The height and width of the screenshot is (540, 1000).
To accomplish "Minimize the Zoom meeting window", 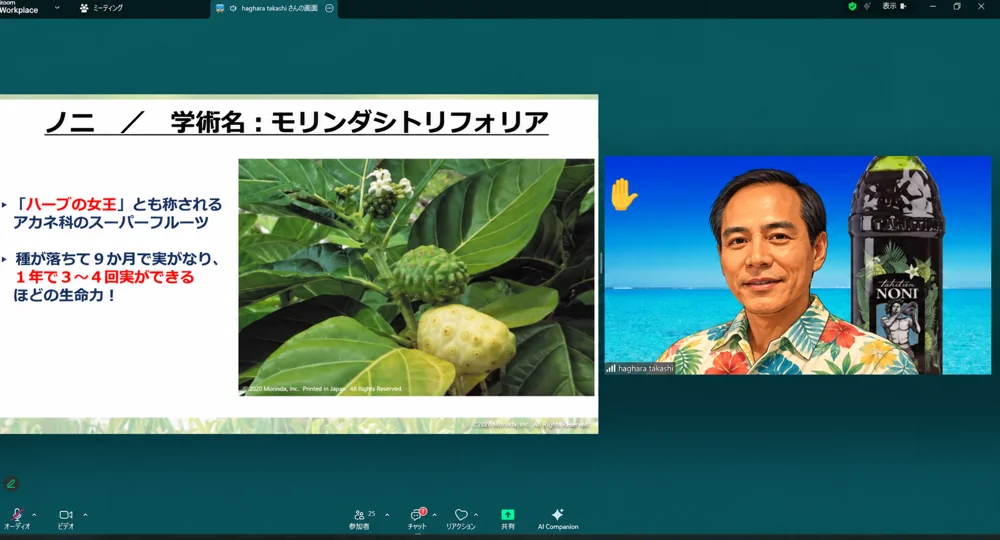I will pos(933,6).
